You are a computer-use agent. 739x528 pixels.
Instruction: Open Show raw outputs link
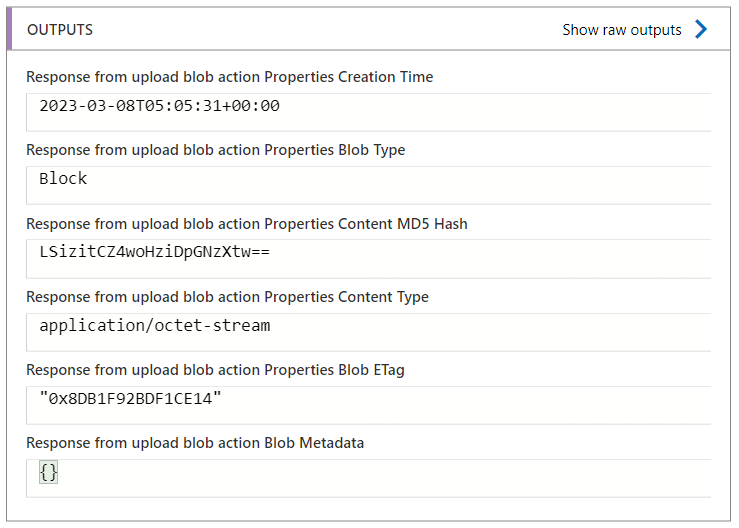click(622, 30)
